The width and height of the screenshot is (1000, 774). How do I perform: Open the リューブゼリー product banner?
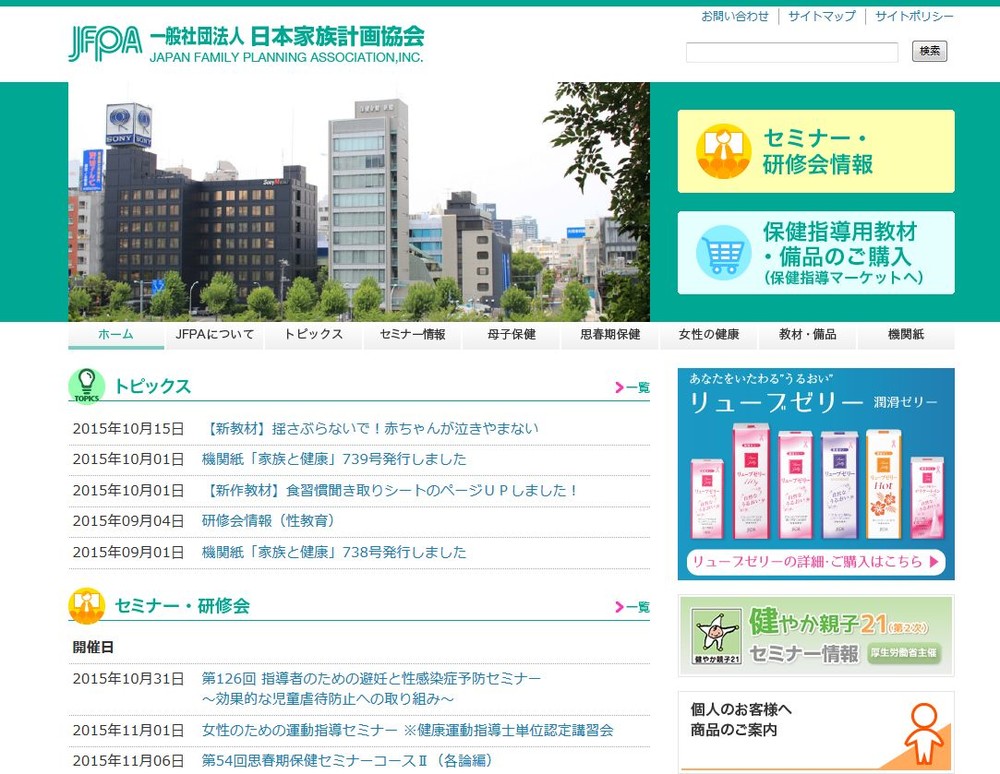(815, 474)
